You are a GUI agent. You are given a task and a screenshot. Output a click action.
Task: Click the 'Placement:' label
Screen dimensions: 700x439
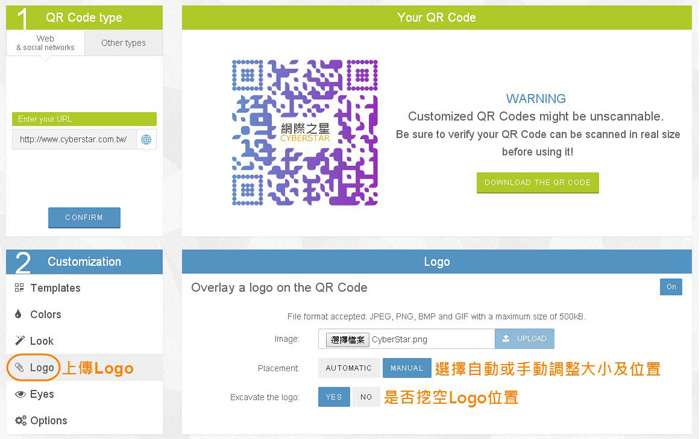point(278,368)
